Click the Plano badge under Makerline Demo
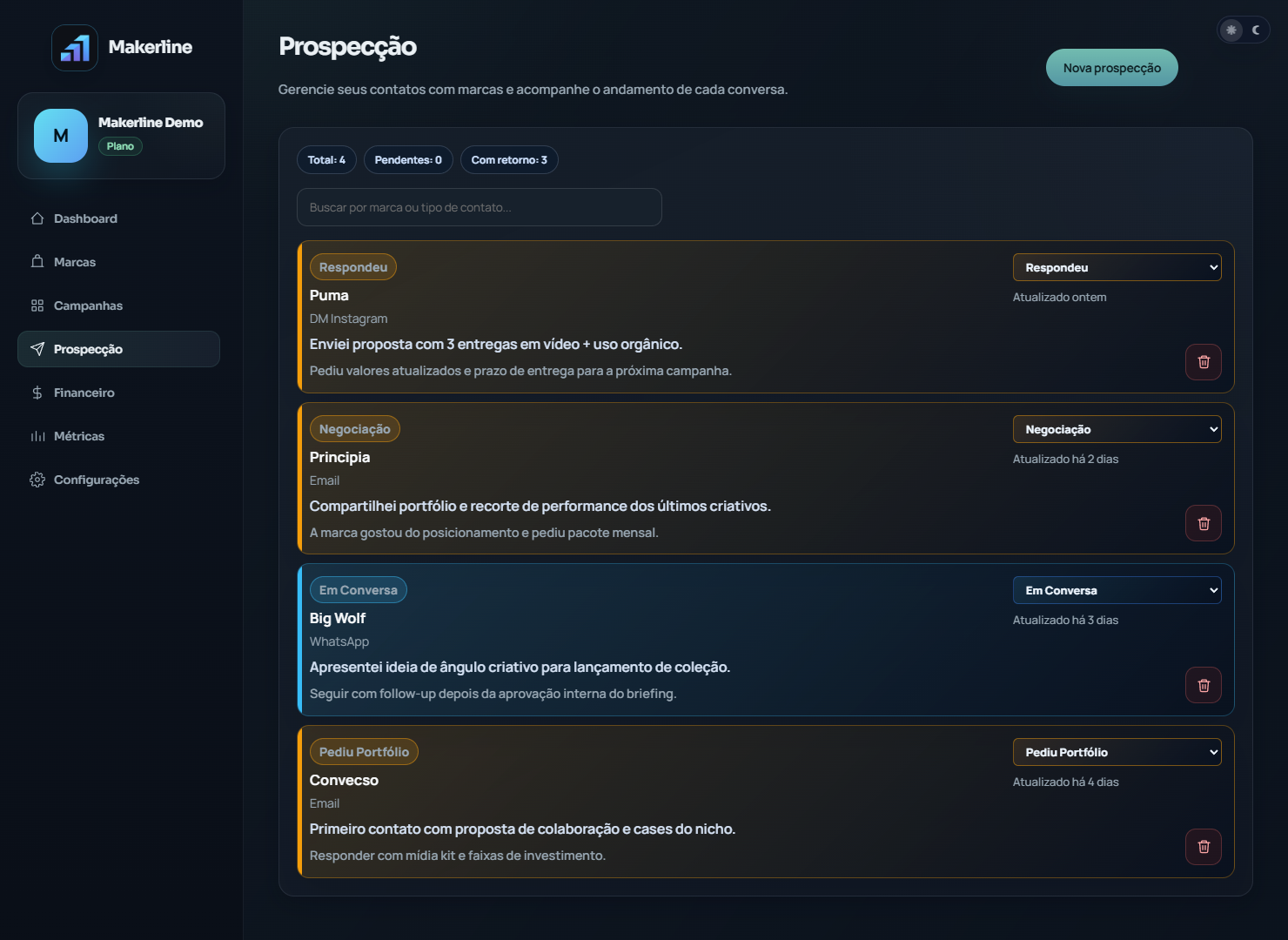Screen dimensions: 1288x940 [x=120, y=146]
